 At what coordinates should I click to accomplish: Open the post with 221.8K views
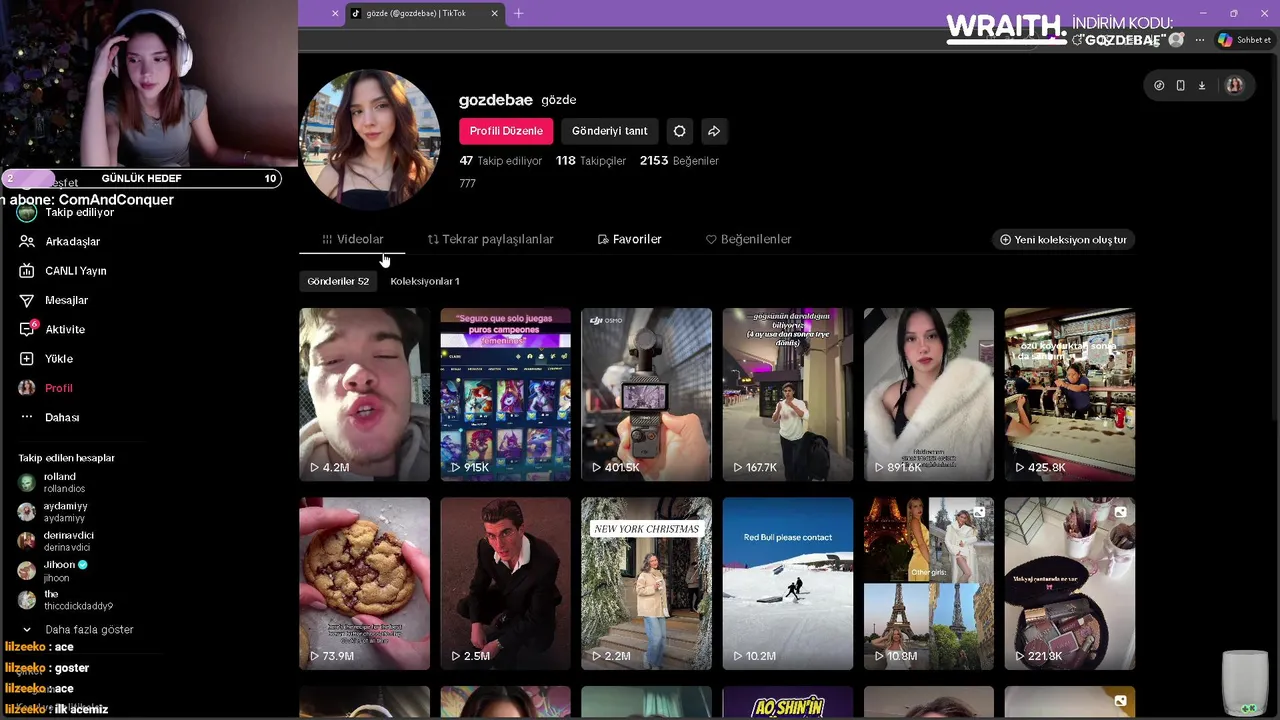tap(1070, 583)
